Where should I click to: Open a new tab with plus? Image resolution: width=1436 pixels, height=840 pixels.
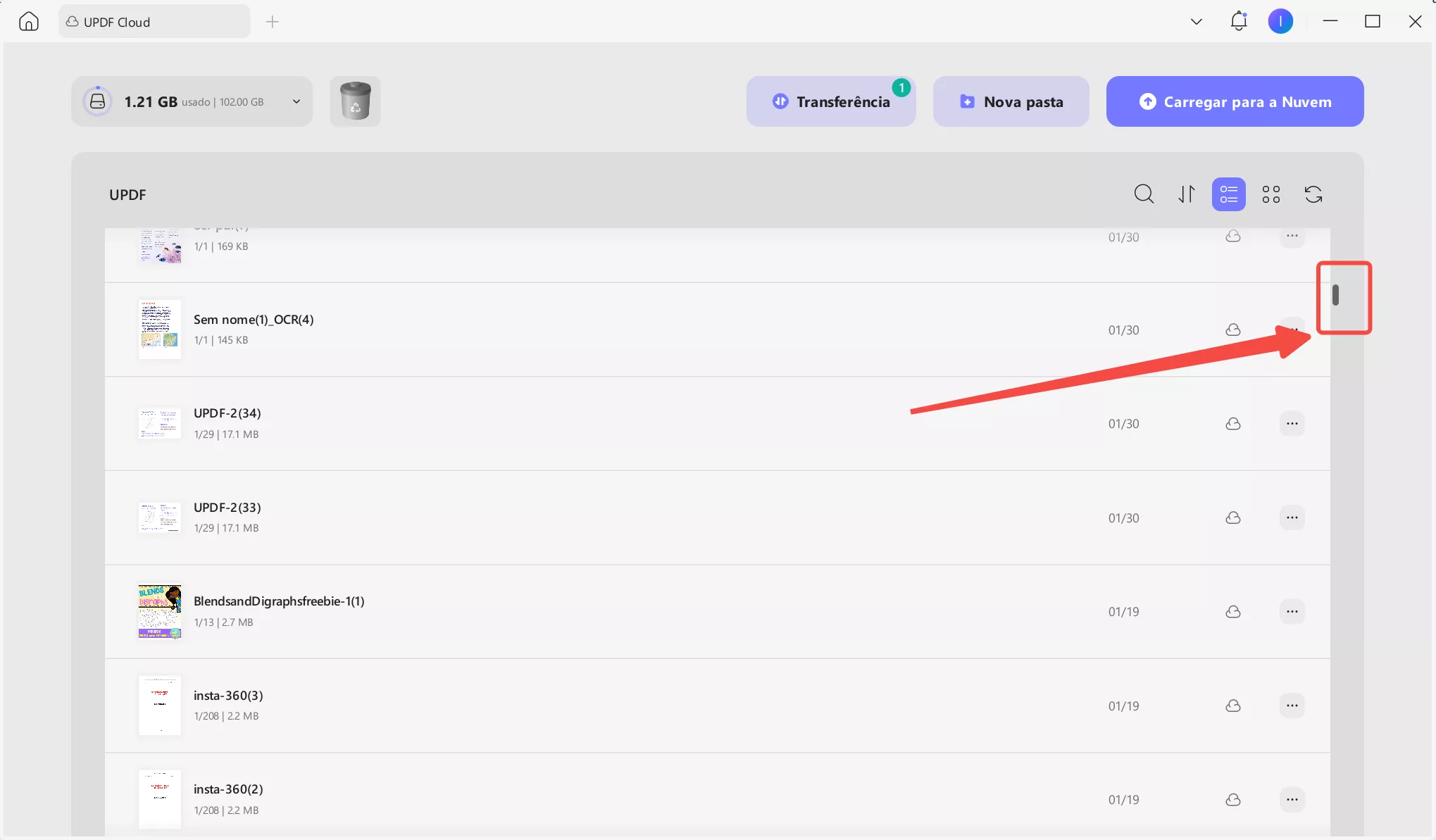(x=273, y=22)
